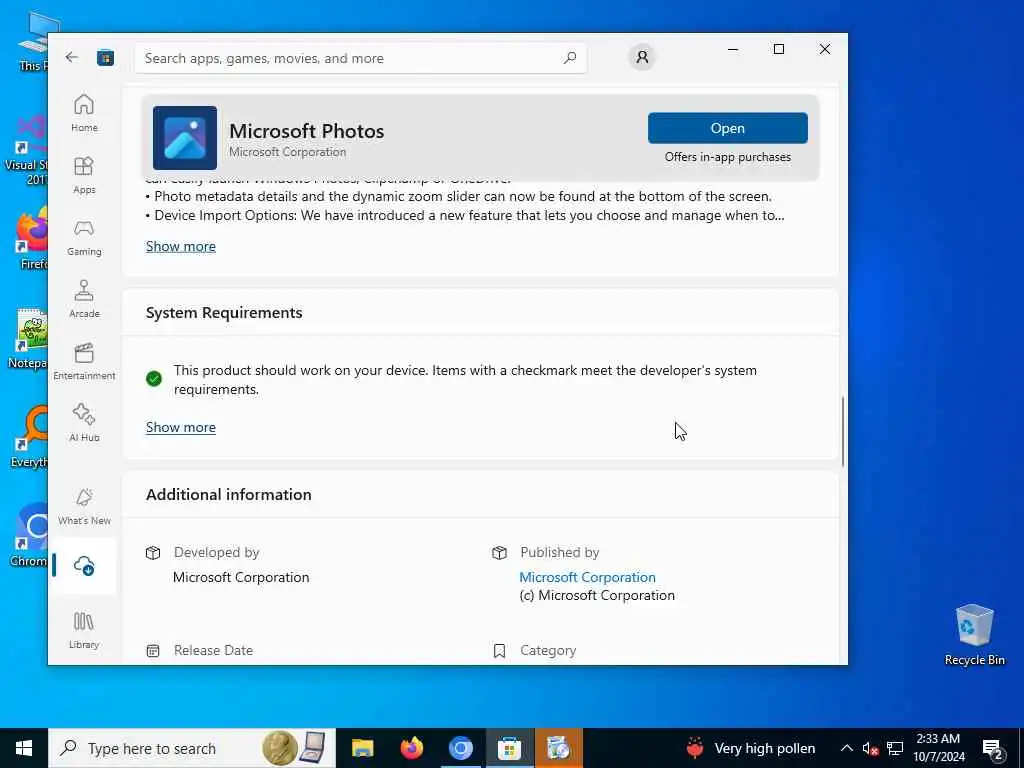Open the last orange taskbar app icon
The height and width of the screenshot is (768, 1024).
(x=558, y=748)
